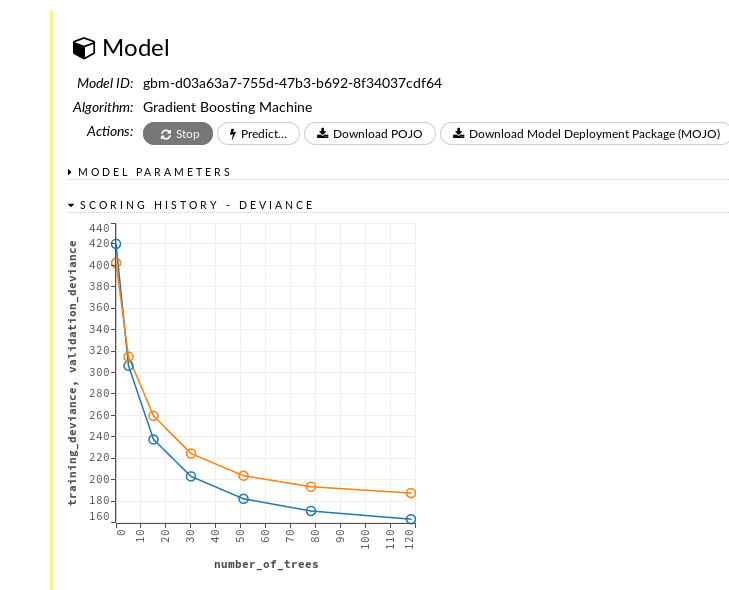Click the last blue point at 120 trees
Viewport: 729px width, 590px height.
click(411, 519)
